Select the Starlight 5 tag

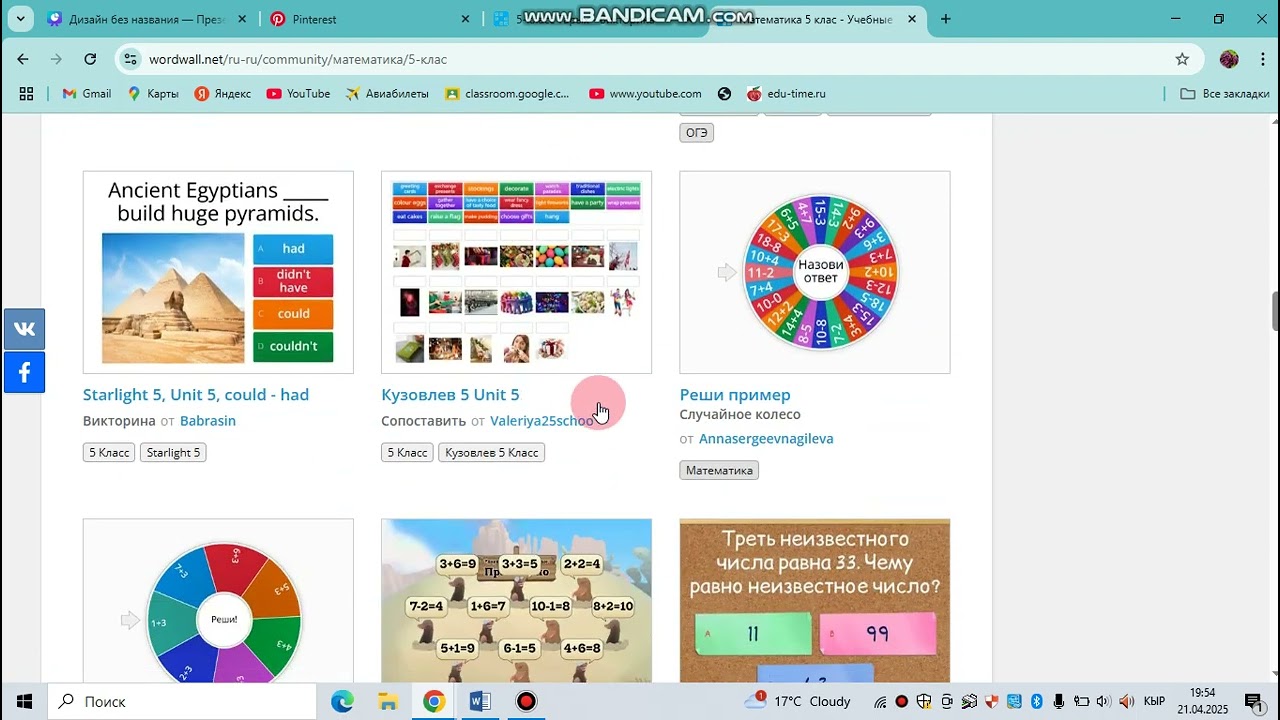(173, 453)
